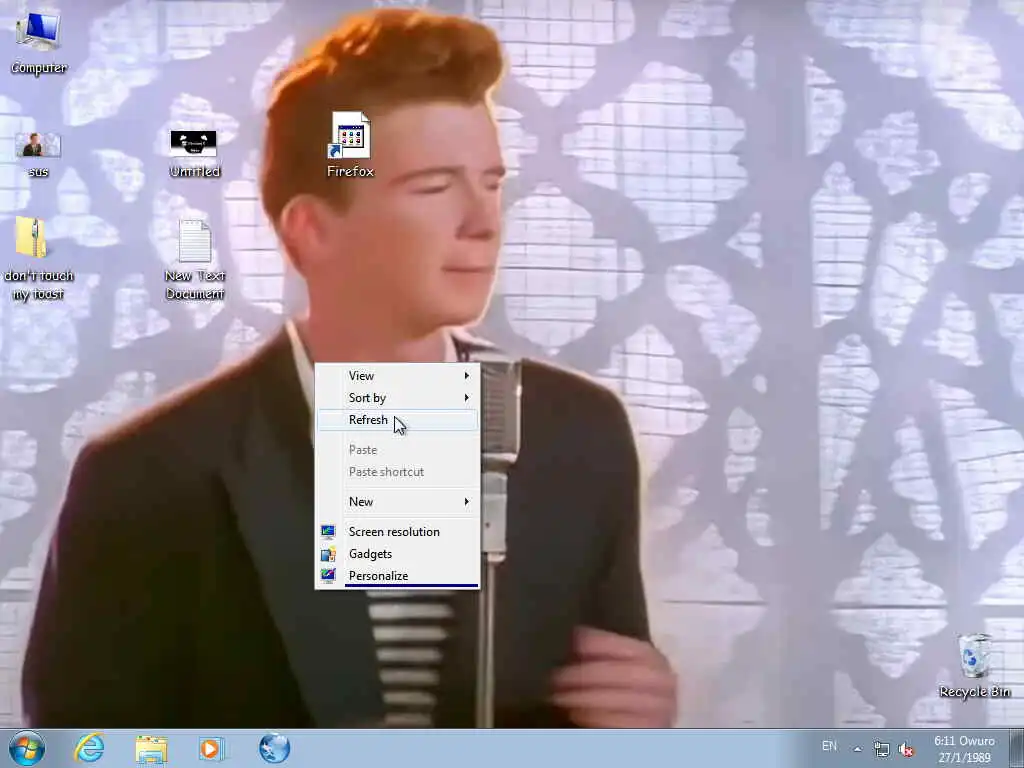This screenshot has width=1024, height=768.
Task: Choose Personalize in the context menu
Action: pyautogui.click(x=398, y=575)
